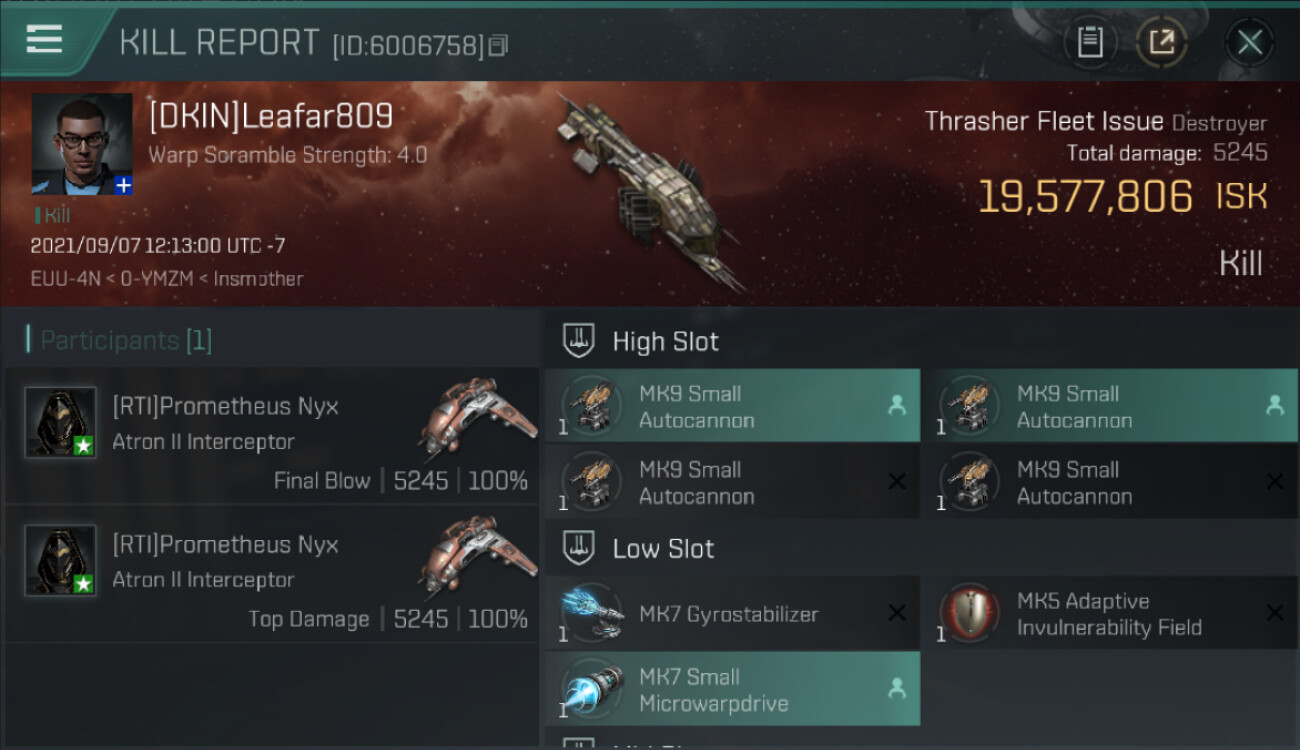
Task: Toggle the dropped marker on Gyrostabilizer
Action: (x=897, y=613)
